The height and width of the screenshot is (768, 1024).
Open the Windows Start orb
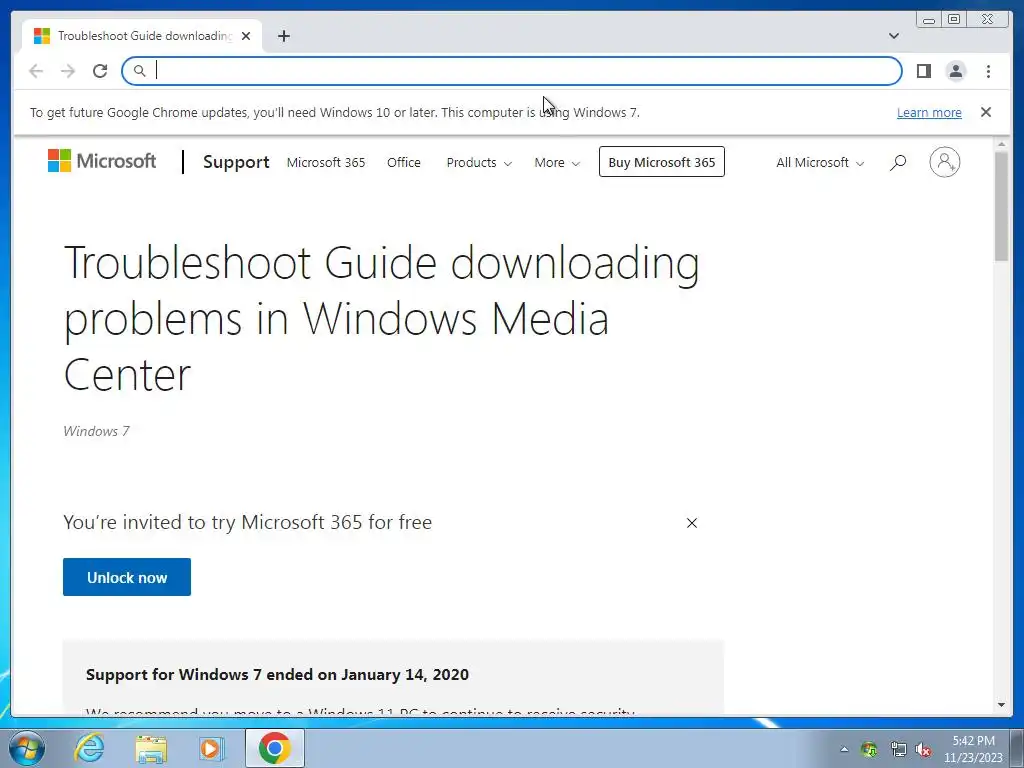tap(25, 748)
